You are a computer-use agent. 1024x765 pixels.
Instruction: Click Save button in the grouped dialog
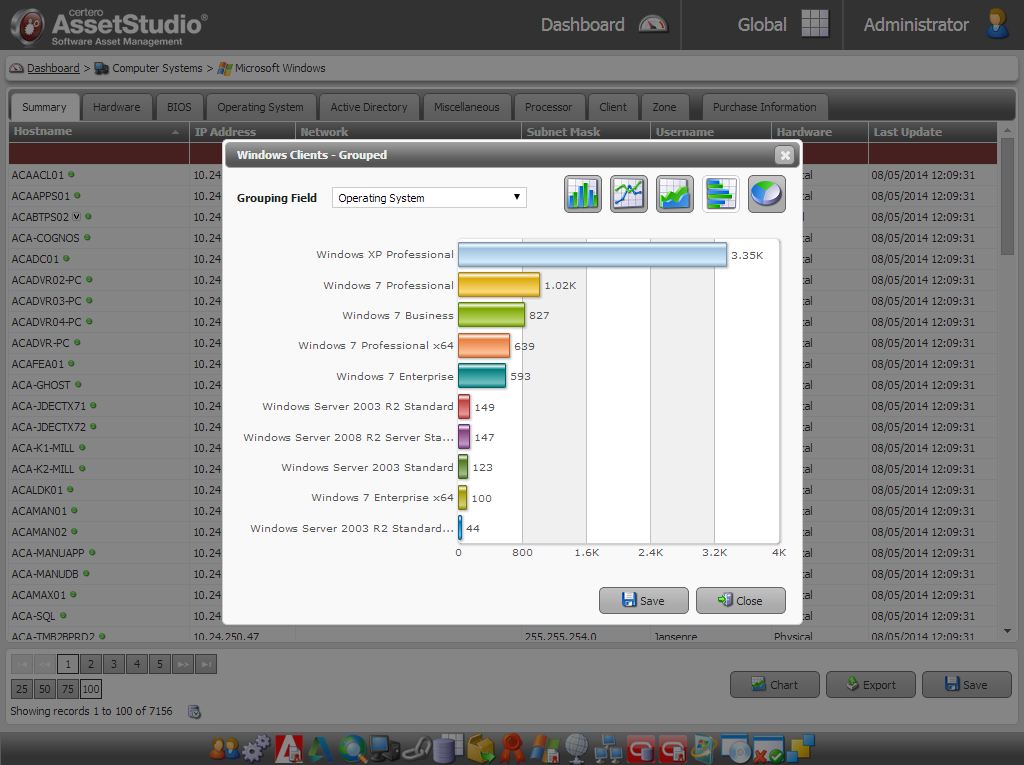click(643, 600)
